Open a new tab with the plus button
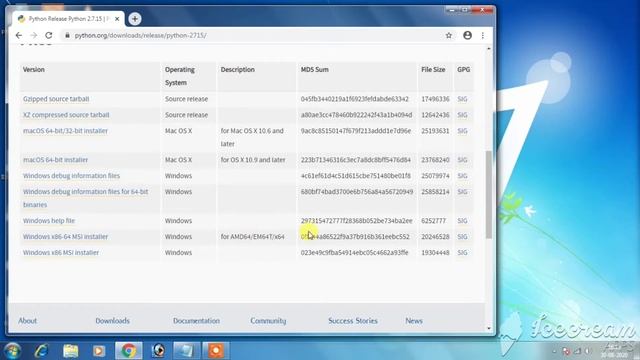The height and width of the screenshot is (360, 640). pos(135,19)
